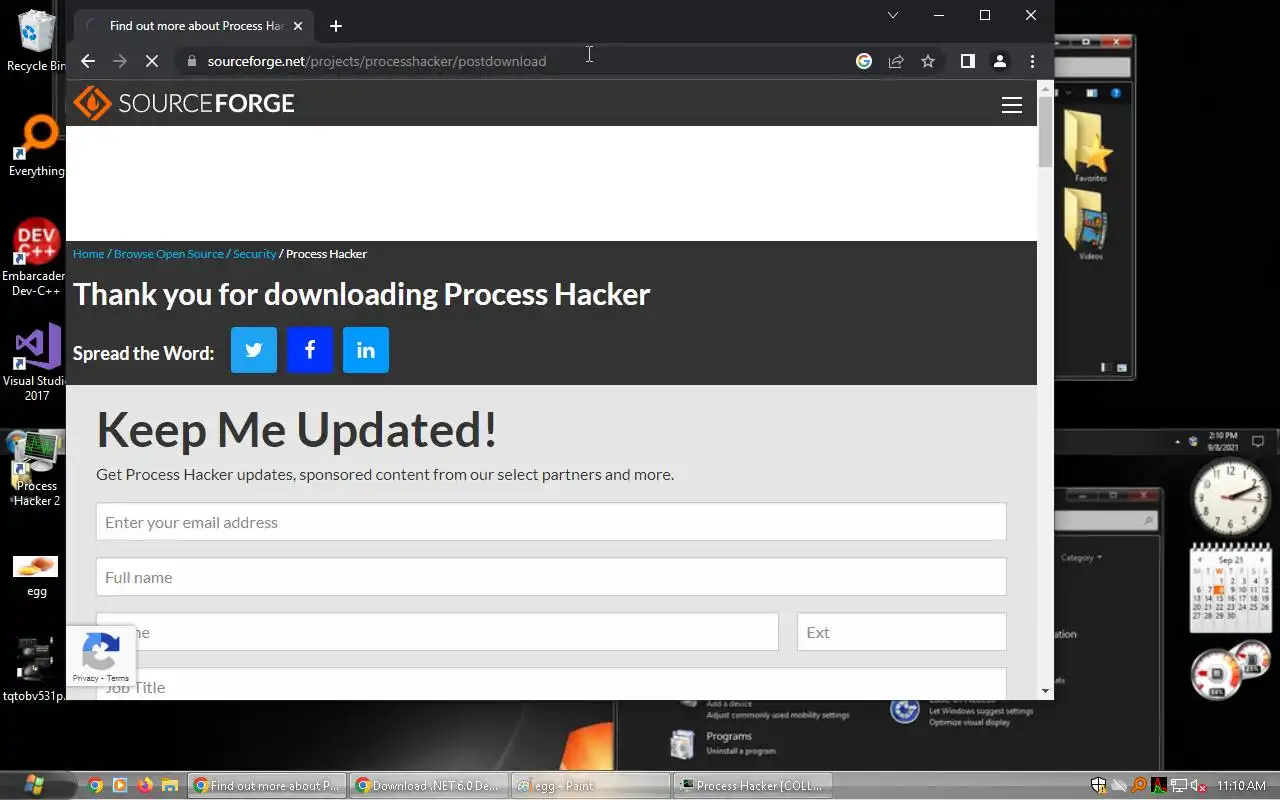Open Chrome profile icon
The width and height of the screenshot is (1280, 800).
(999, 61)
